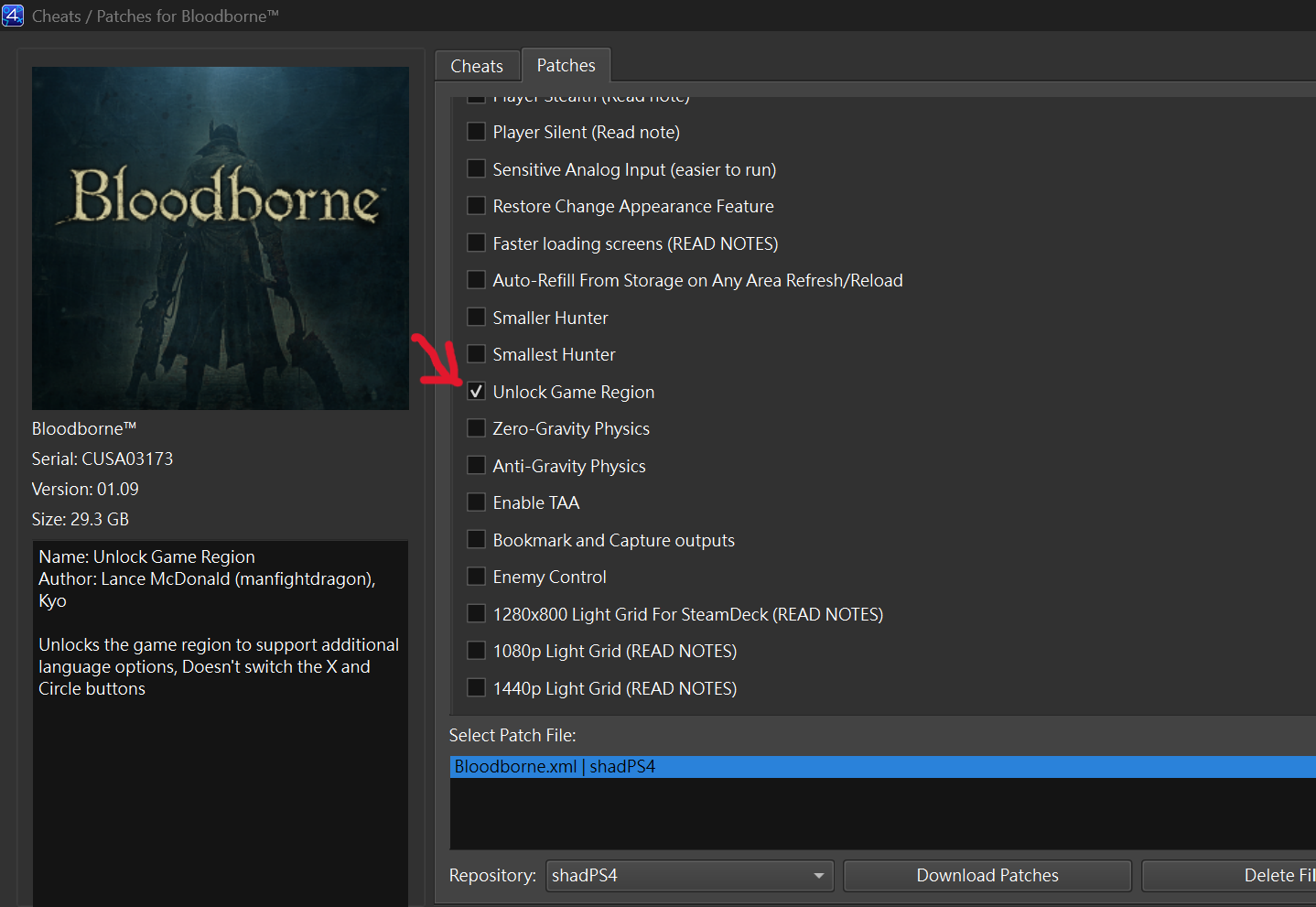The width and height of the screenshot is (1316, 907).
Task: Enable 1440p Light Grid checkbox
Action: (476, 688)
